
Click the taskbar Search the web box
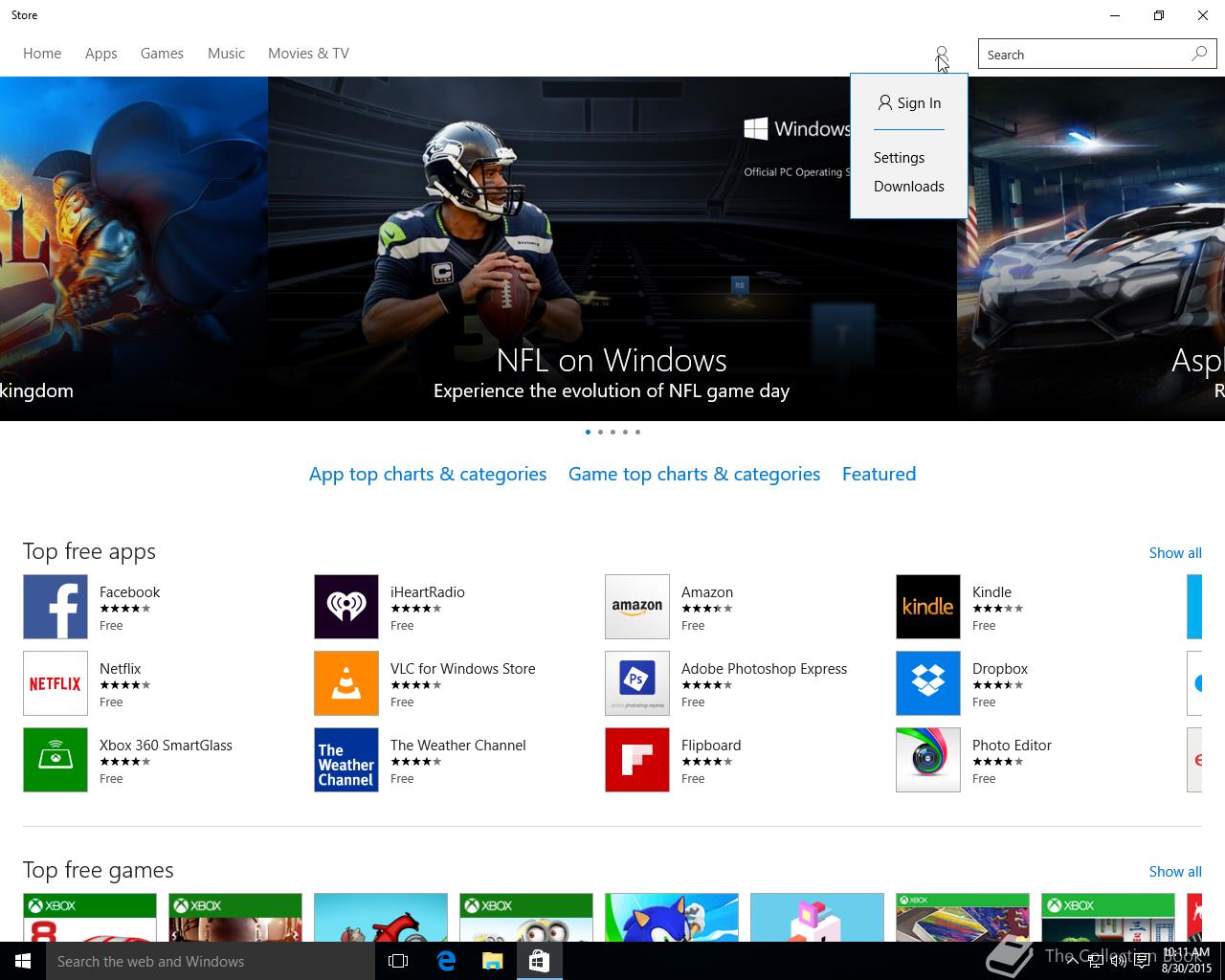(x=211, y=961)
